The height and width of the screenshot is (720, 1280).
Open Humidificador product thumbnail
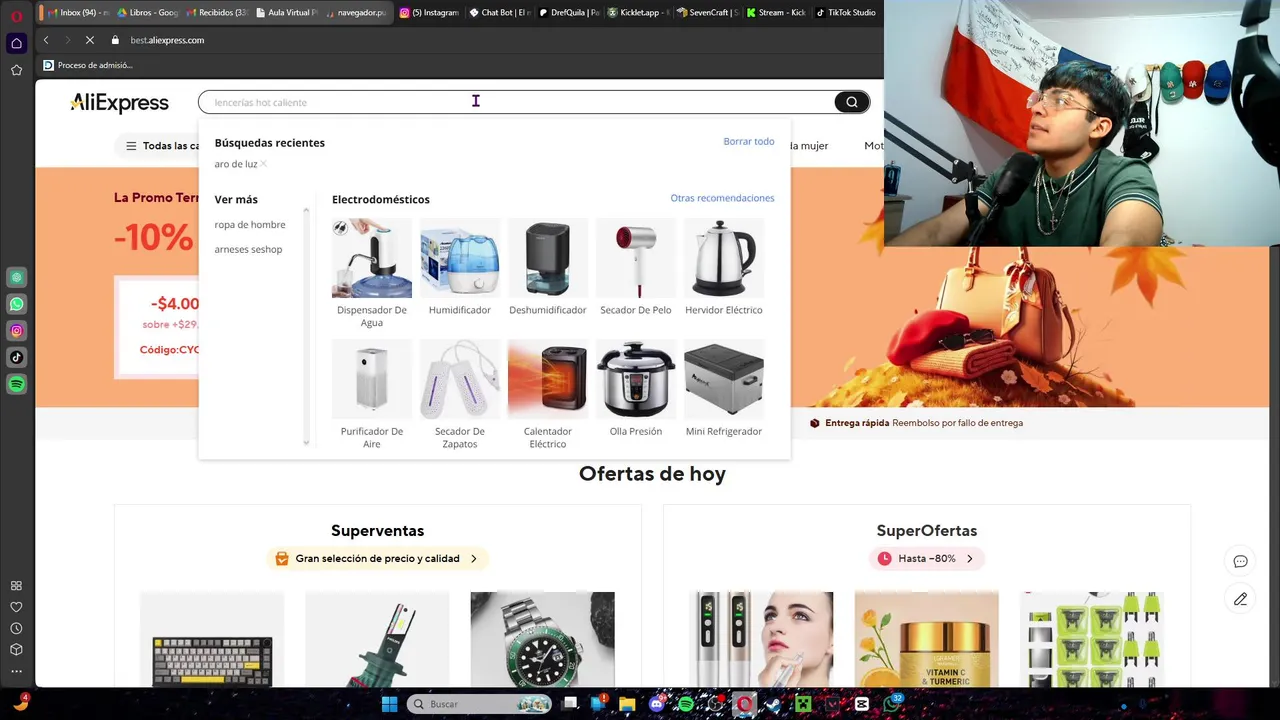tap(460, 258)
